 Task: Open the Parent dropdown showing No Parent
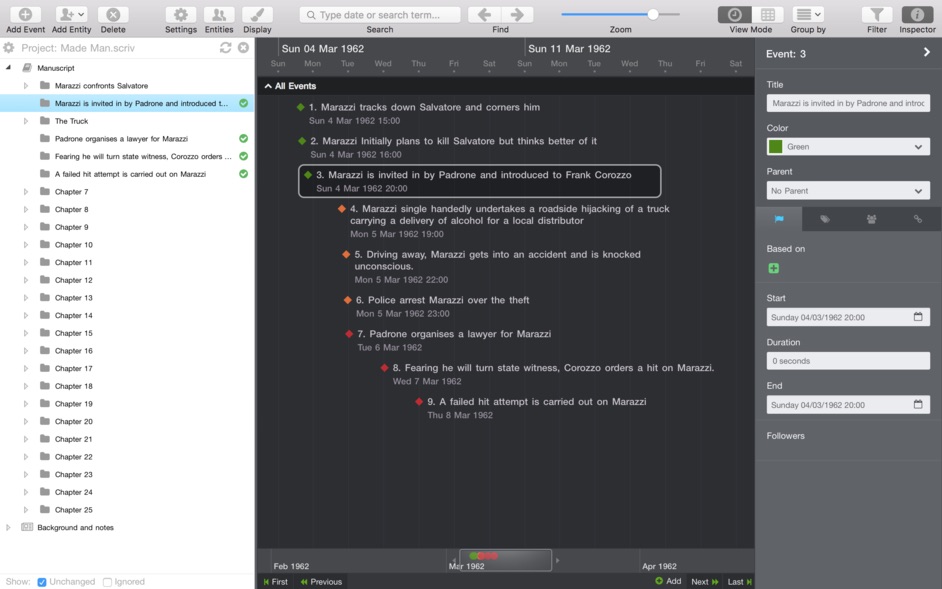point(848,190)
